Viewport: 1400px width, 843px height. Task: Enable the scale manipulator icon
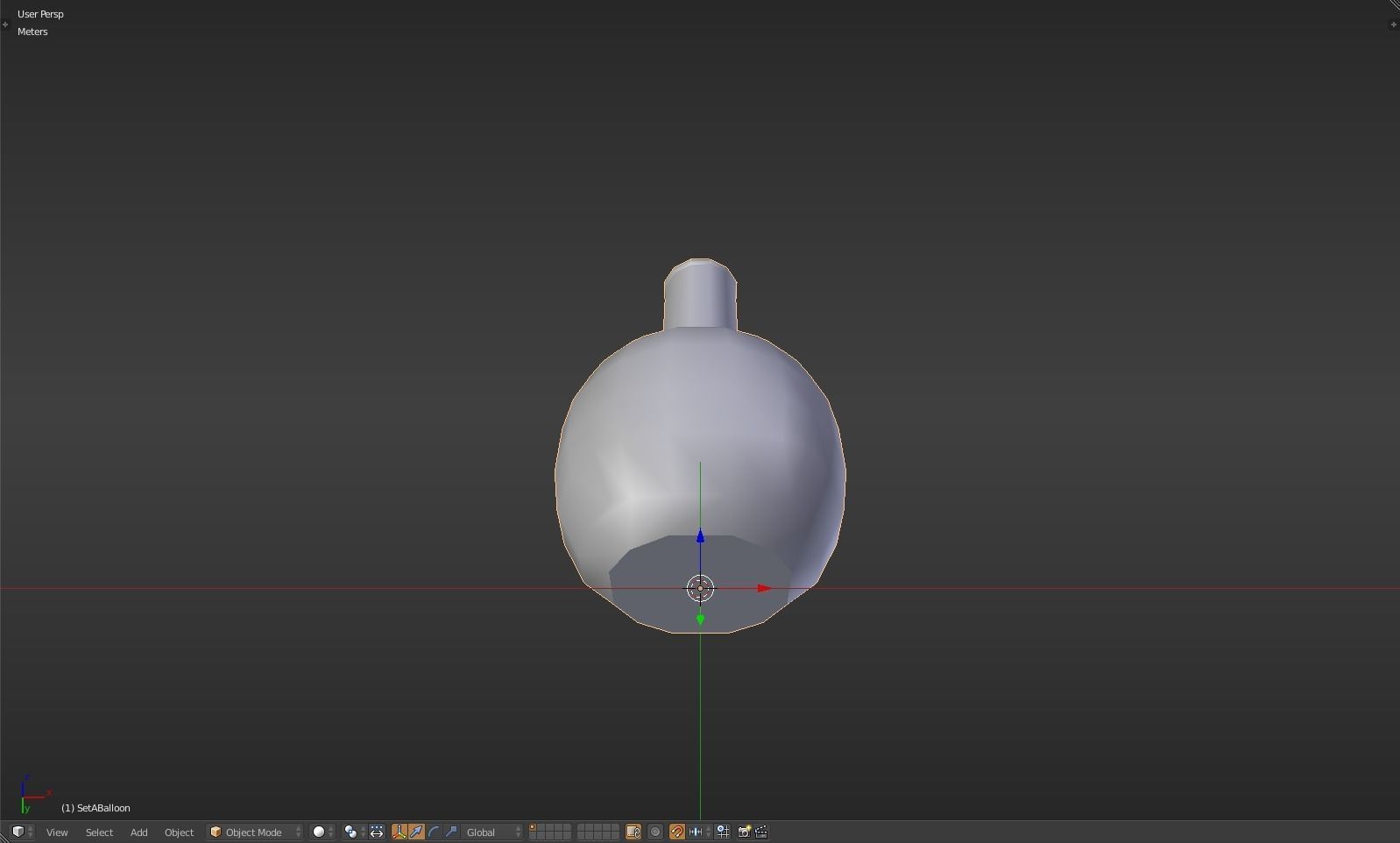[x=451, y=832]
